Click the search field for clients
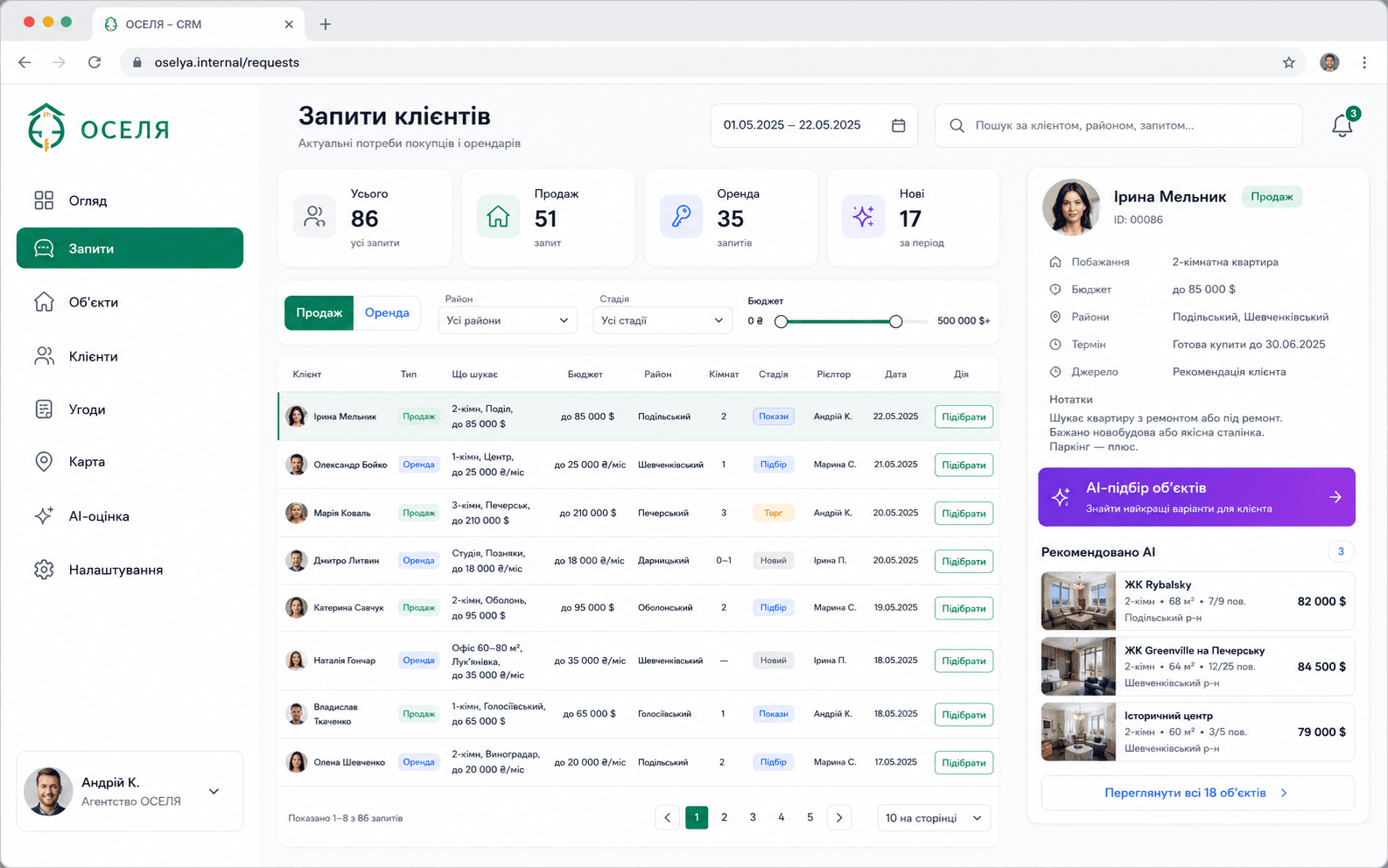1388x868 pixels. (1118, 125)
